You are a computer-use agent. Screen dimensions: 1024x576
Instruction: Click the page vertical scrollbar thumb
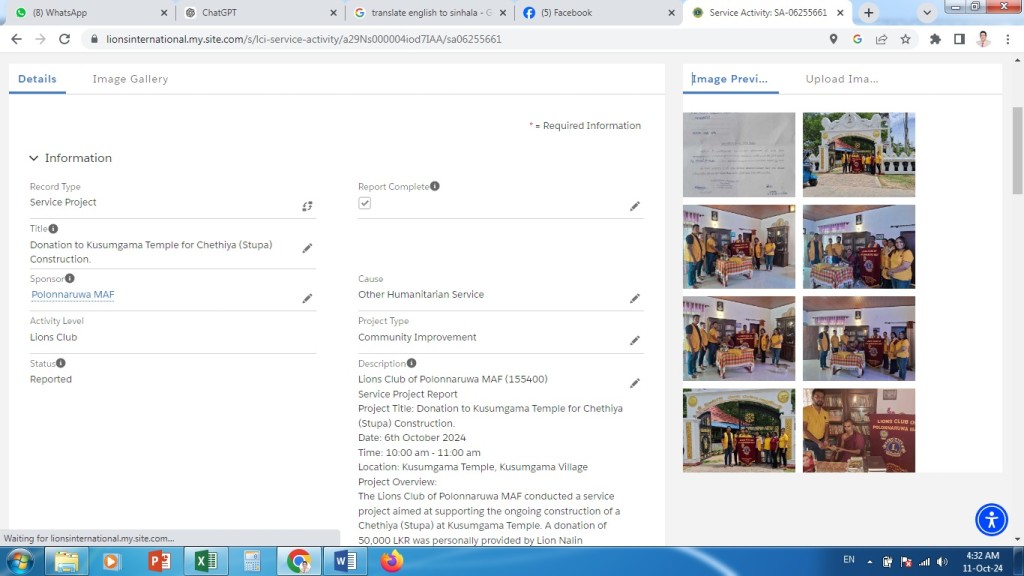(1017, 150)
